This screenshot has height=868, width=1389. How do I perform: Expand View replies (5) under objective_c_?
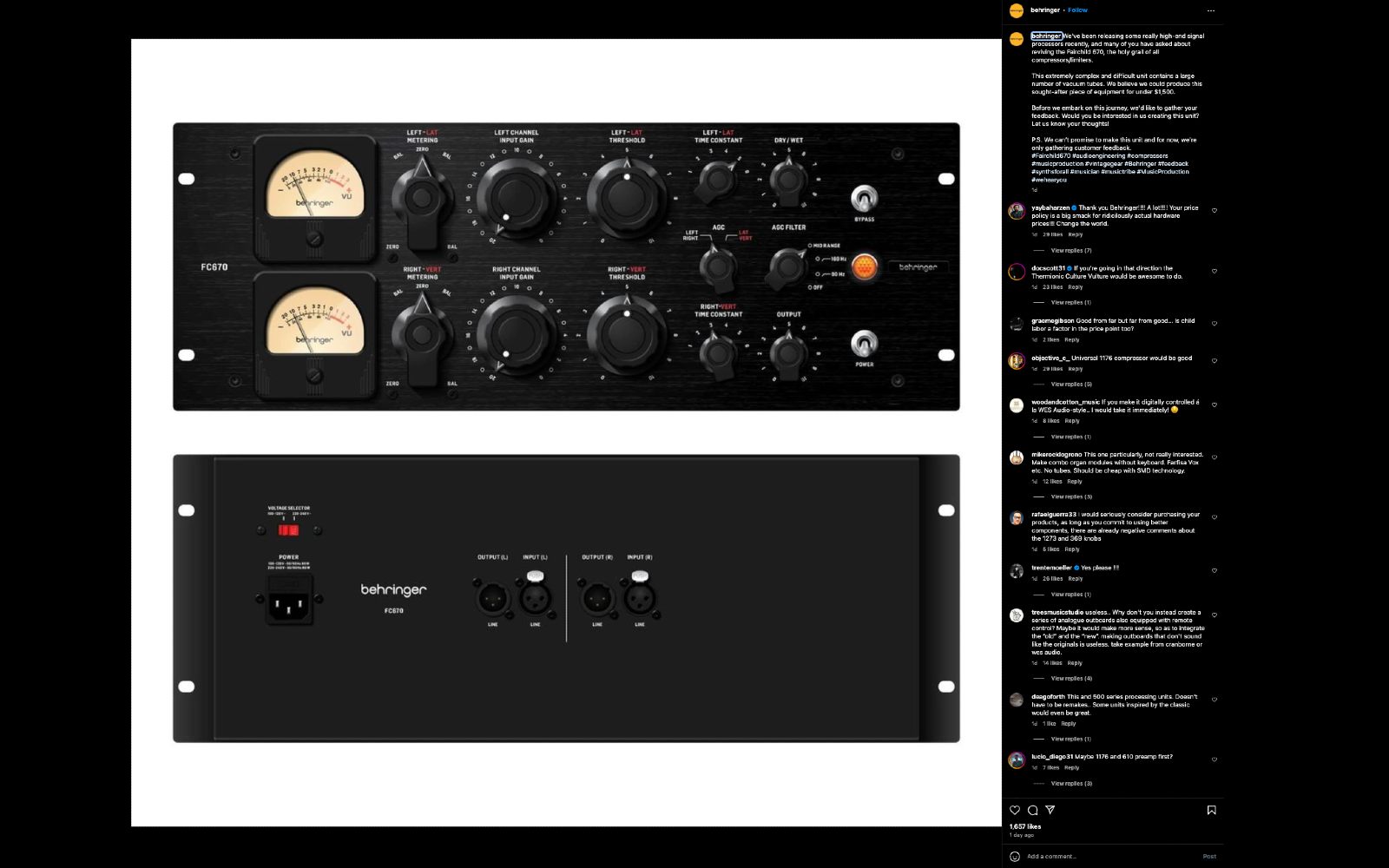(x=1070, y=385)
